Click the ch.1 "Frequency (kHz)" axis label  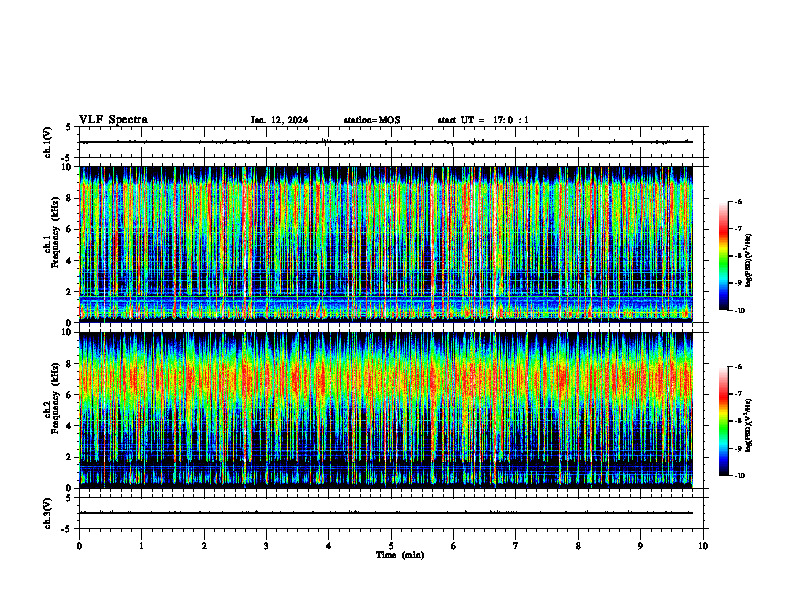[55, 232]
